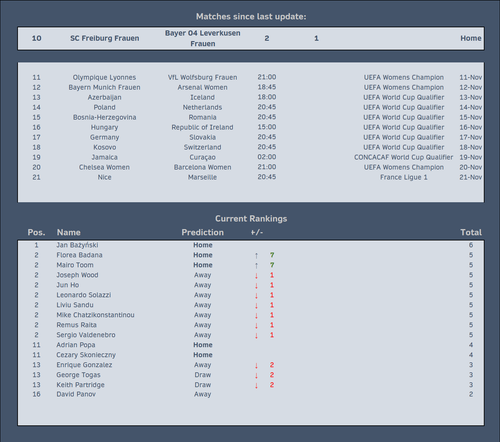Click the Prediction column header
Image resolution: width=500 pixels, height=442 pixels.
click(x=203, y=232)
